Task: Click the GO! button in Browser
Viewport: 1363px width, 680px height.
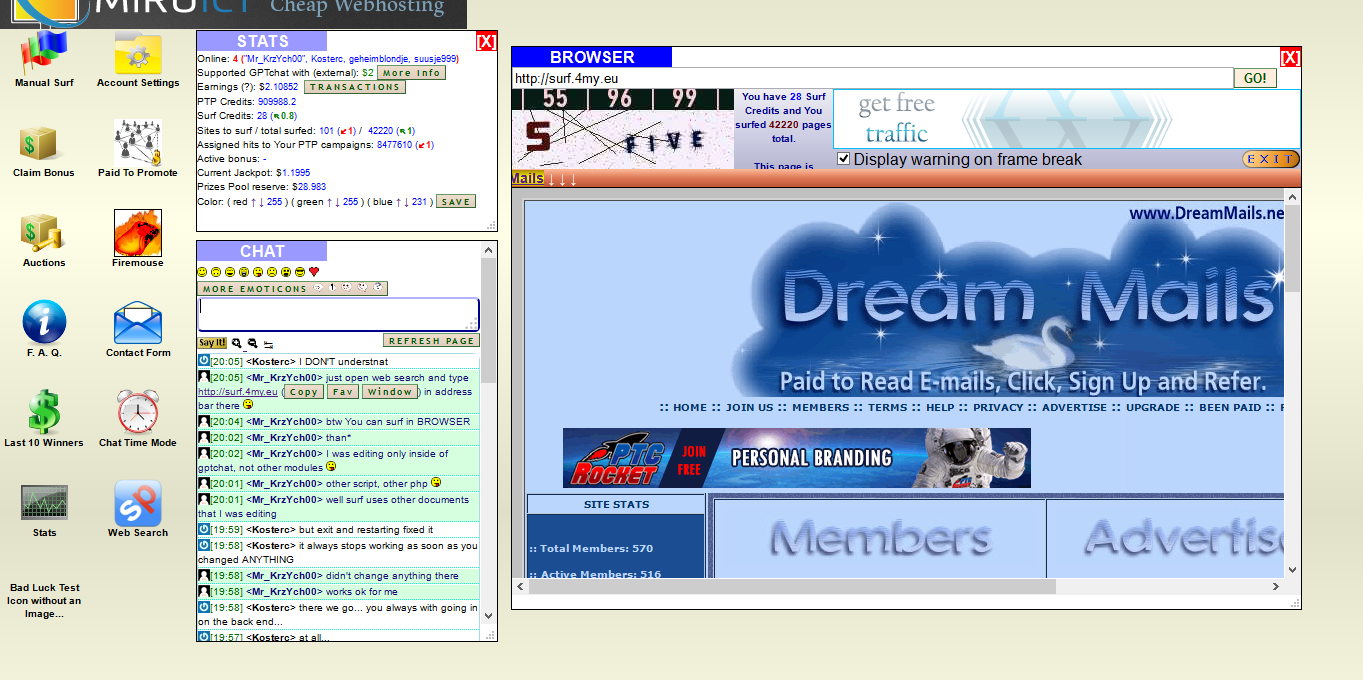Action: (x=1255, y=78)
